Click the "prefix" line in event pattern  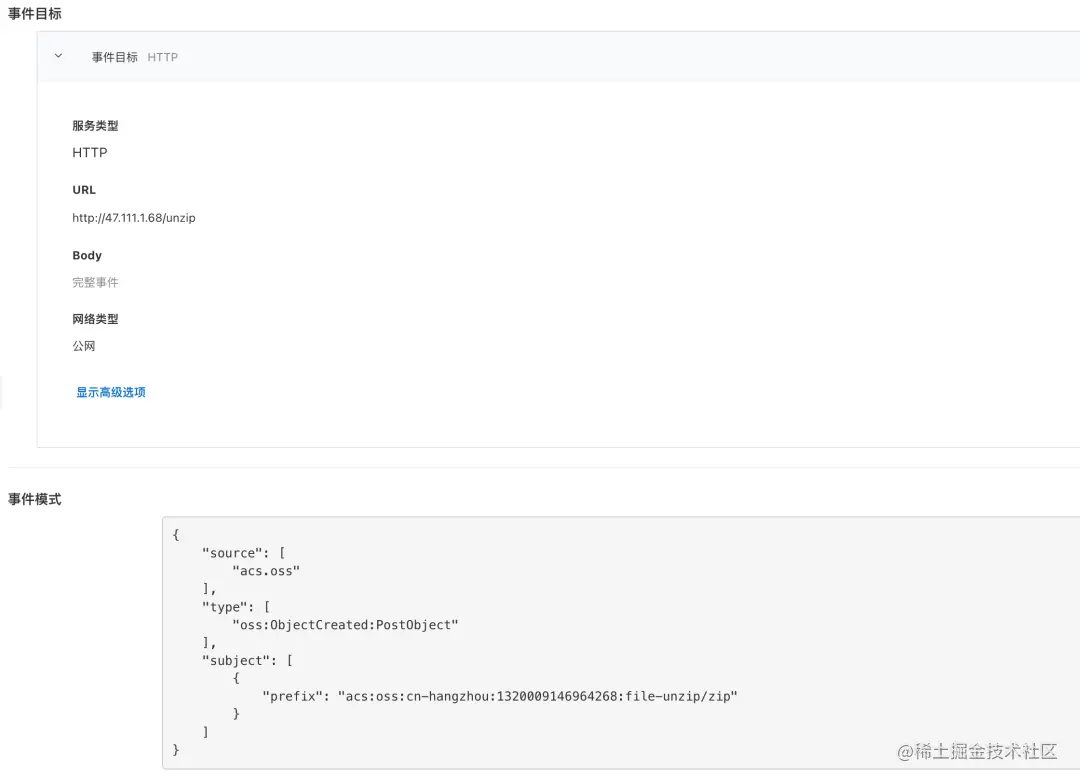pos(500,697)
